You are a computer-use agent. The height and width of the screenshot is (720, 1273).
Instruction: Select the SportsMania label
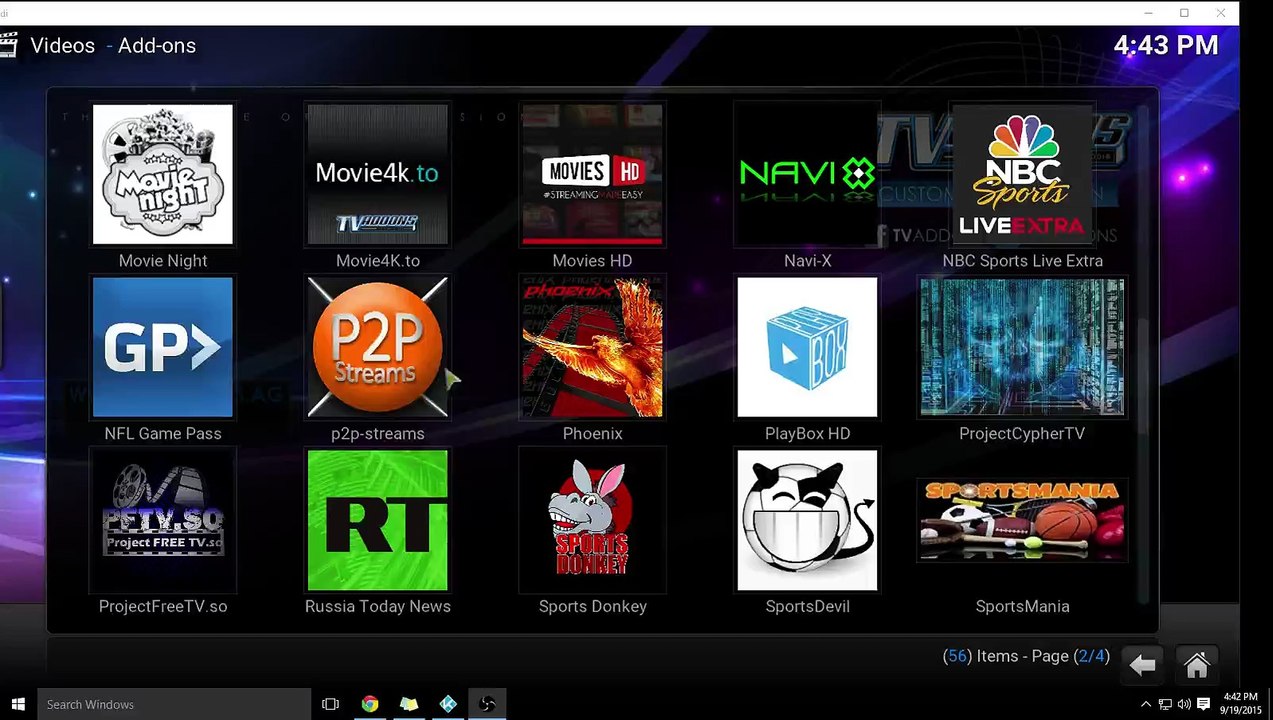coord(1022,606)
